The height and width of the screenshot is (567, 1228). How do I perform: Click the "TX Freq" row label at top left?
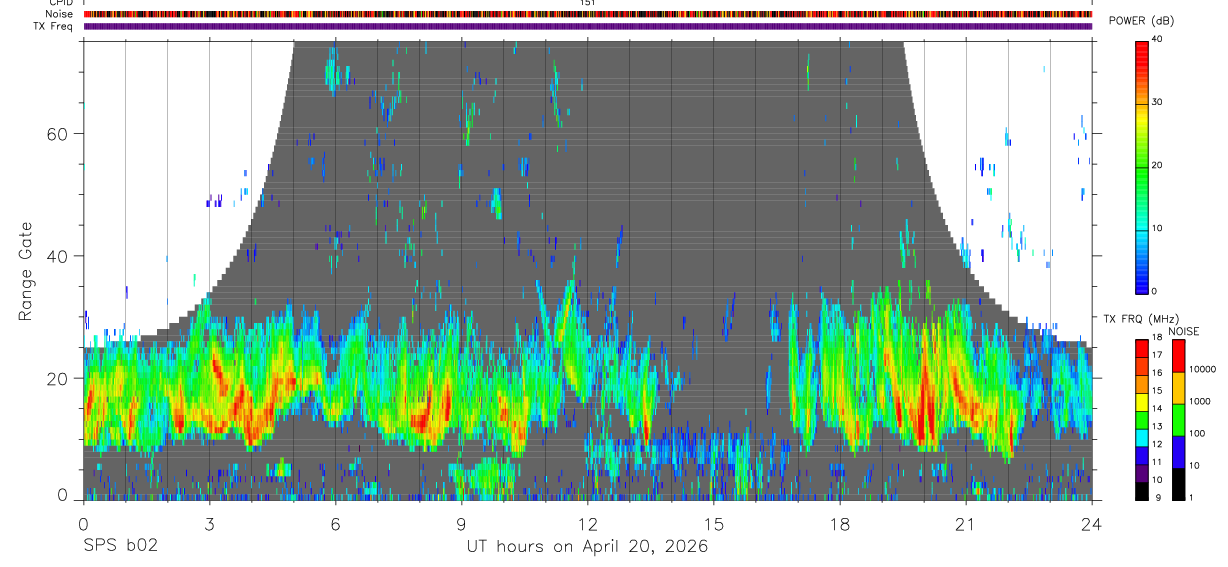point(53,26)
